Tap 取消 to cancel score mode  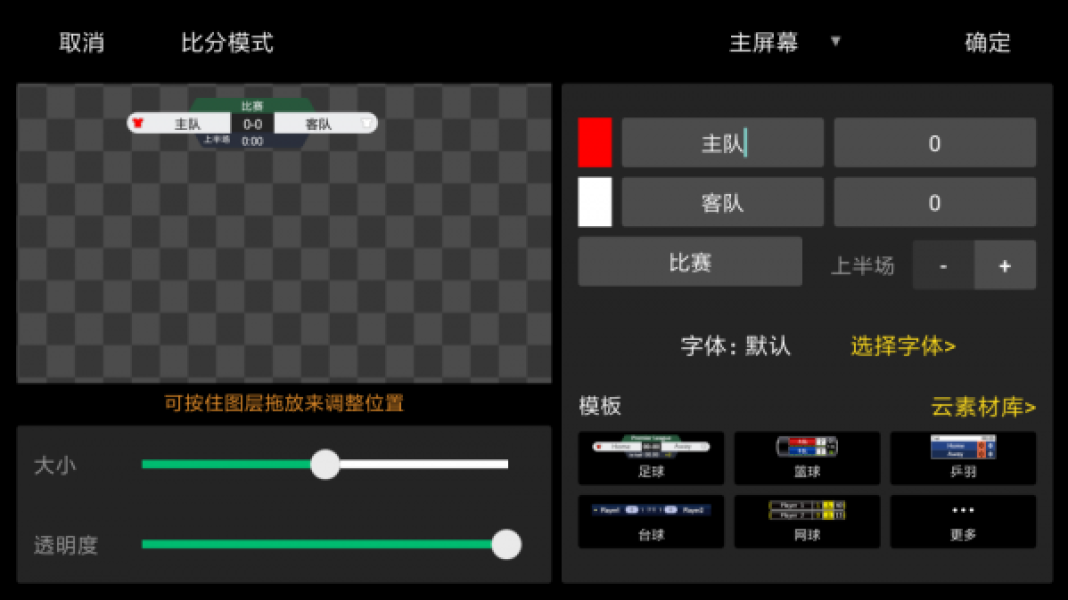[82, 43]
